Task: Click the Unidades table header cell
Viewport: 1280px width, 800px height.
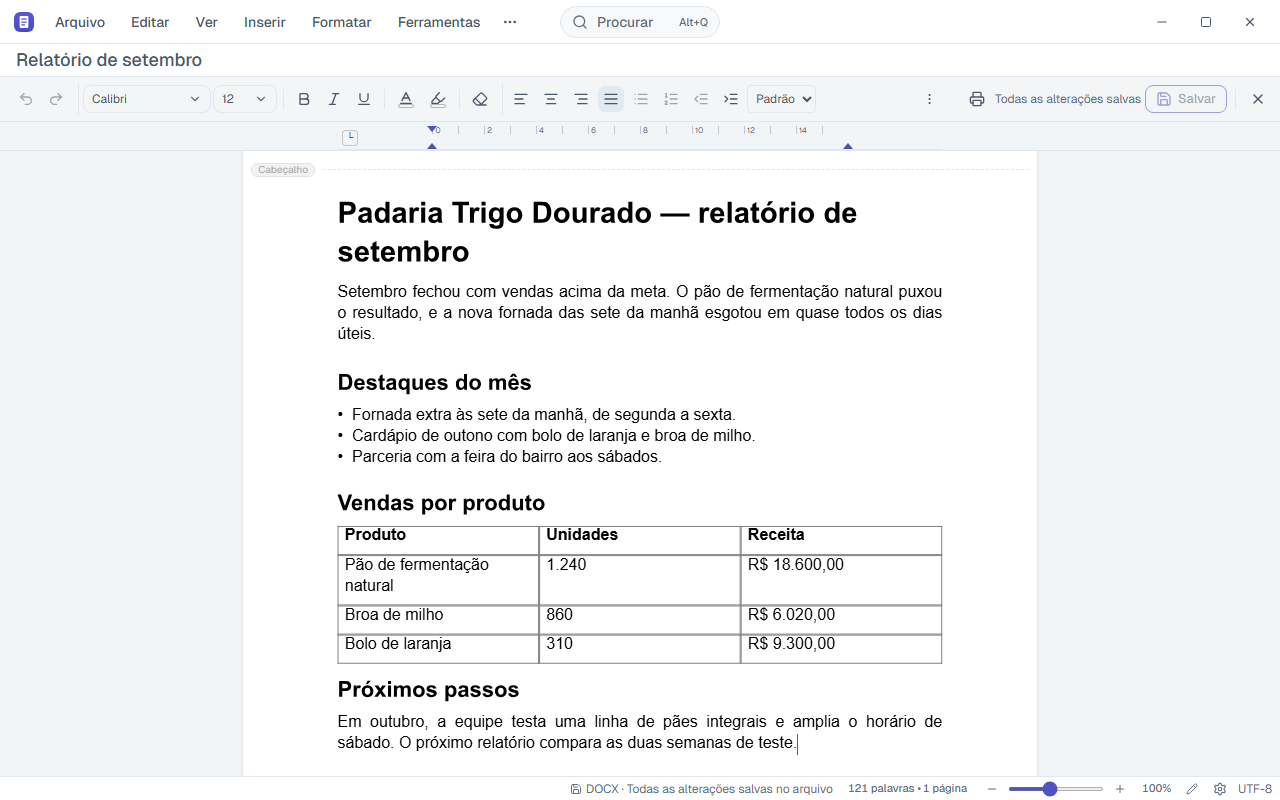Action: pyautogui.click(x=640, y=540)
